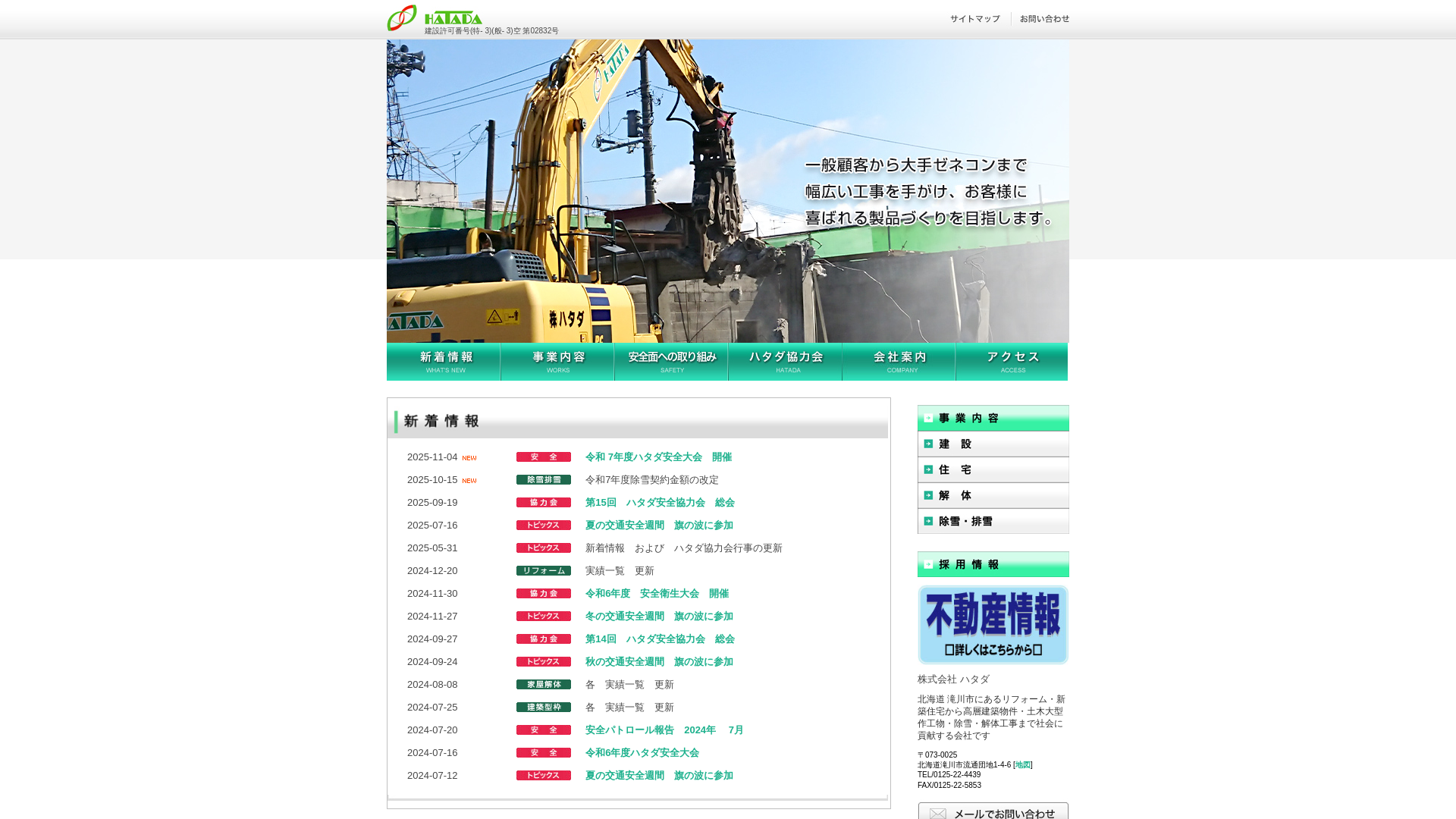Click NEW badge beside 2025-10-15
This screenshot has height=819, width=1456.
[469, 481]
